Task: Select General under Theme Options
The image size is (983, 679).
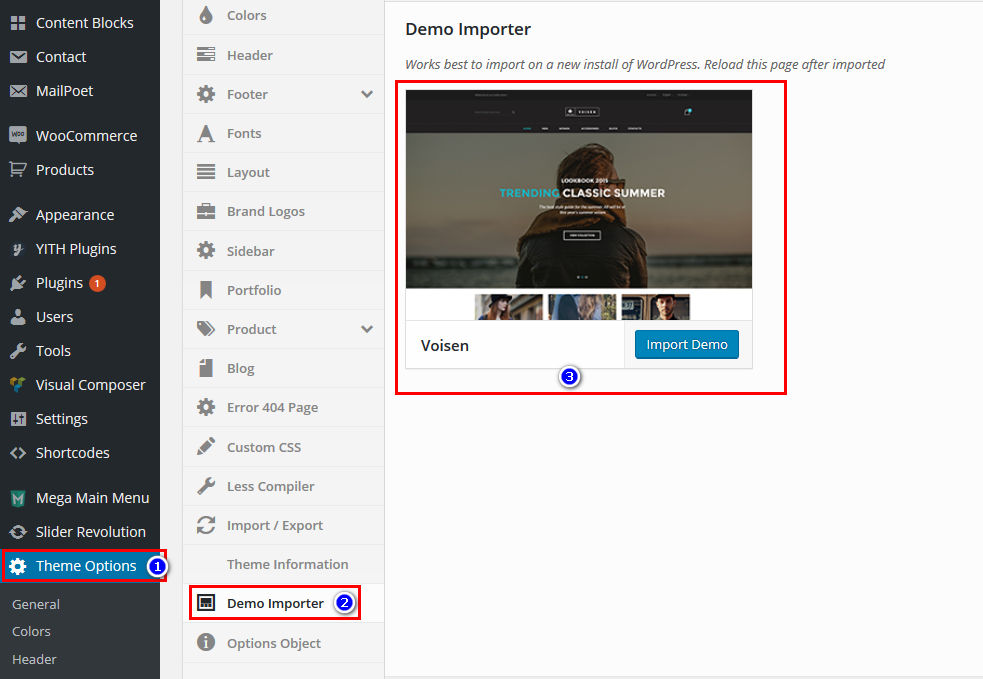Action: point(36,604)
